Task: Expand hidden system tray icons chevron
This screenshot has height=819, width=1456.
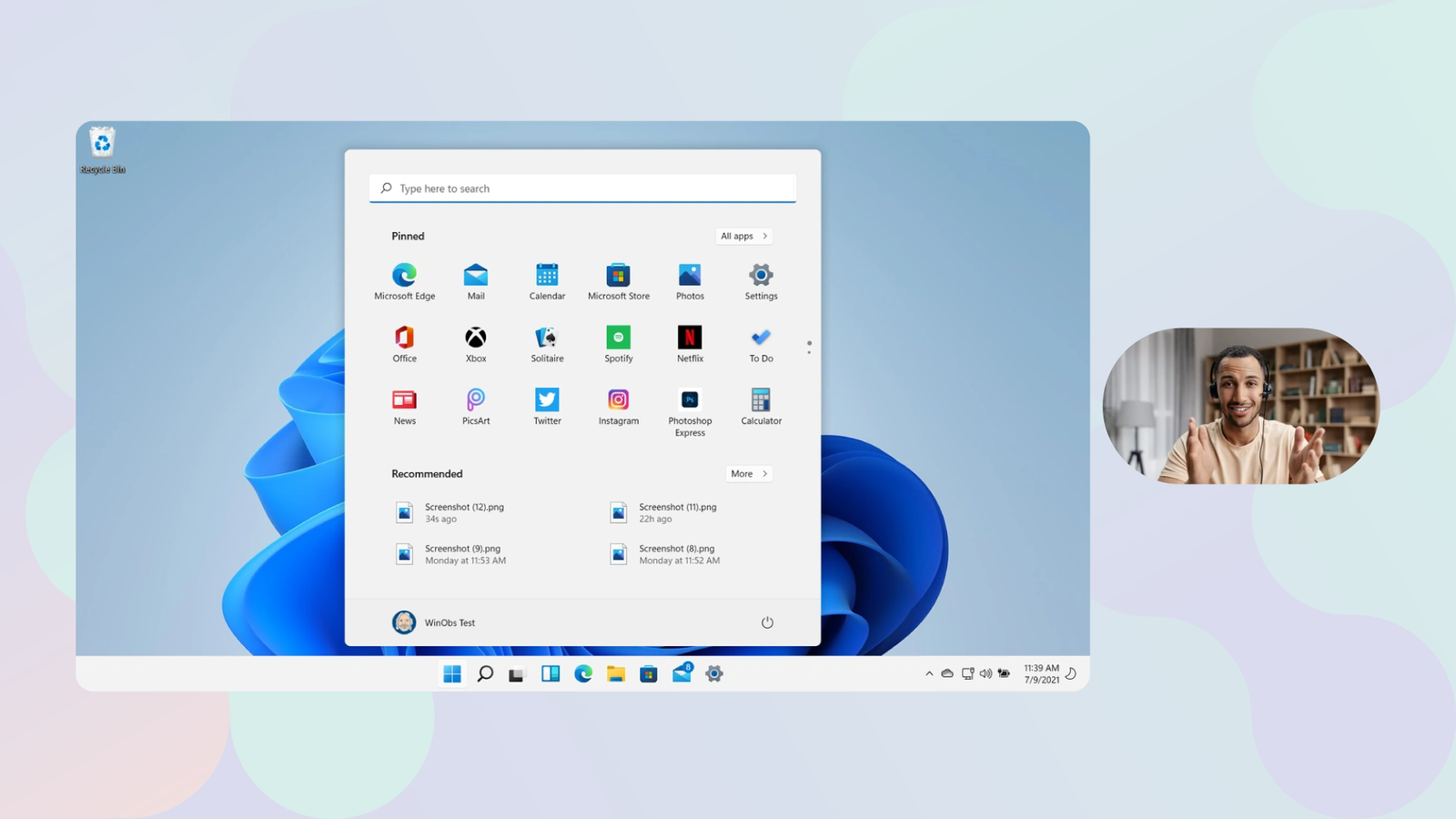Action: coord(929,673)
